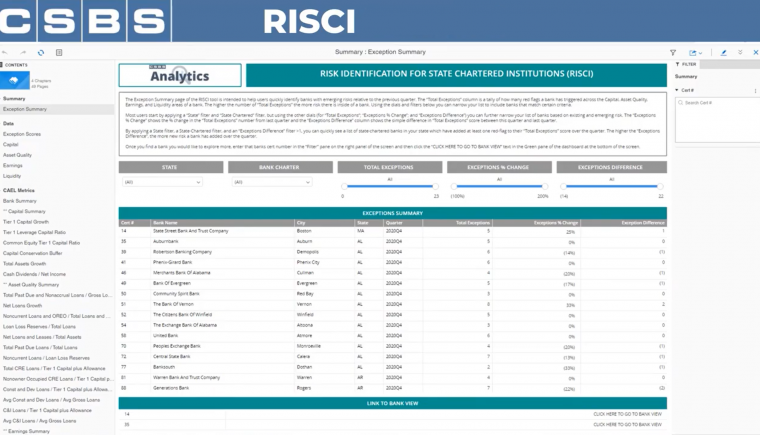
Task: Open Exception Summary page in contents
Action: pyautogui.click(x=25, y=109)
